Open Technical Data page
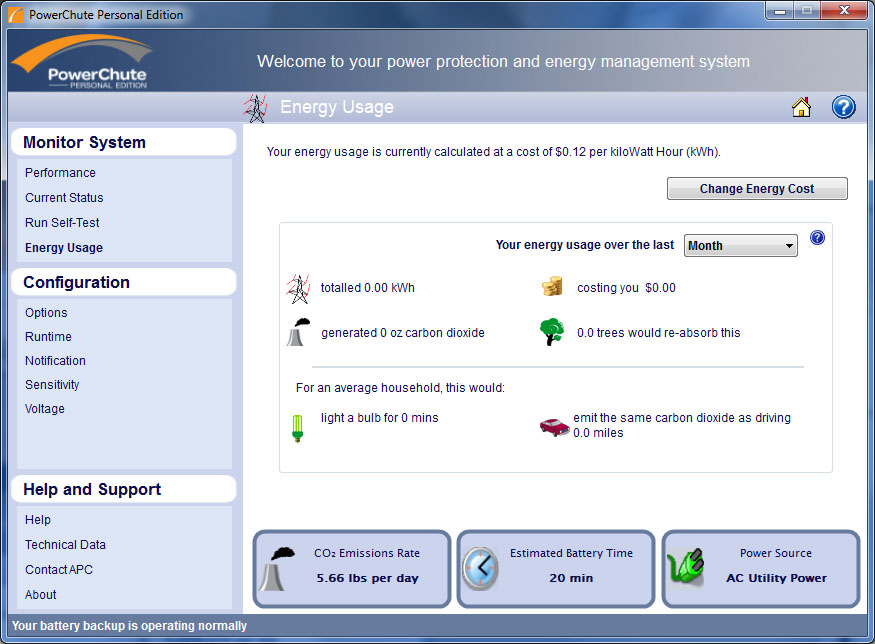Viewport: 875px width, 644px height. click(x=65, y=545)
